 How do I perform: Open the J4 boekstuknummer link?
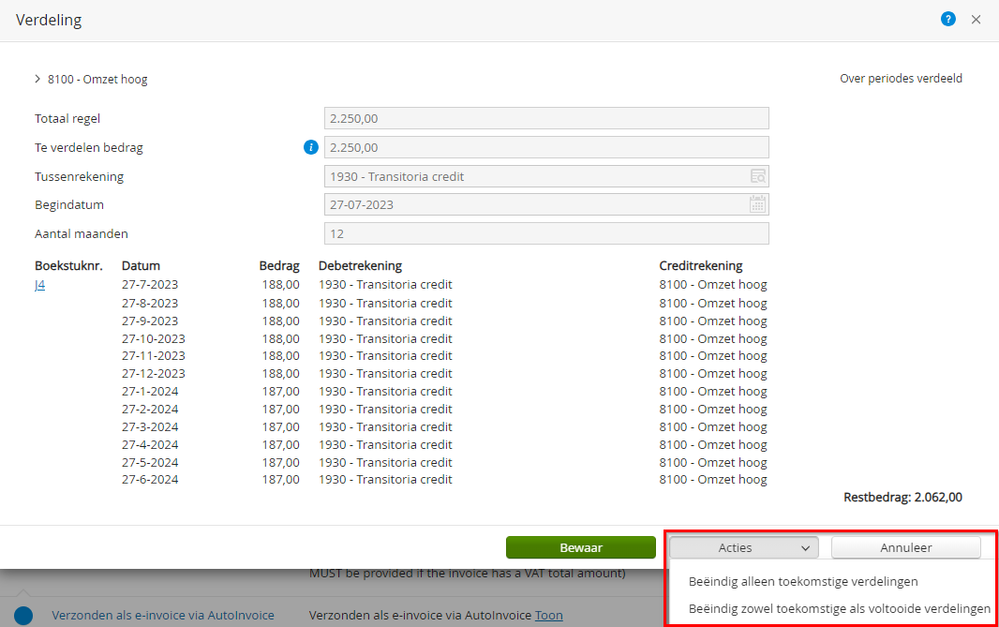click(40, 285)
